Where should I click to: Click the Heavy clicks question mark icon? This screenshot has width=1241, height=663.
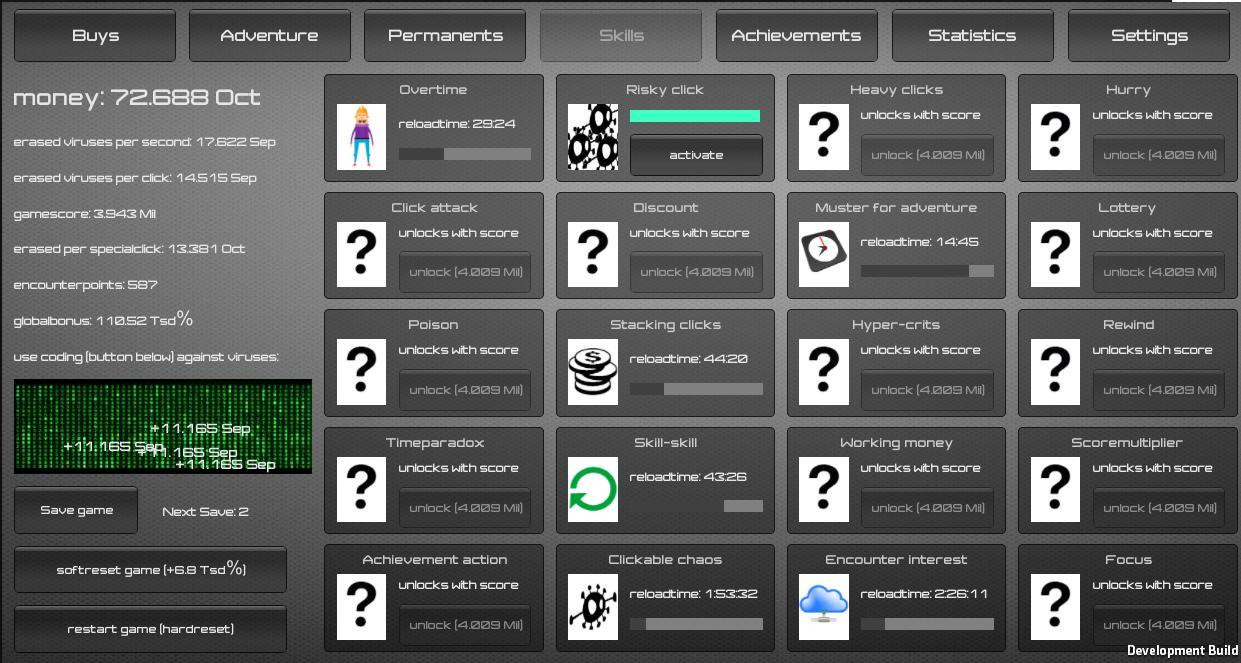pyautogui.click(x=824, y=137)
